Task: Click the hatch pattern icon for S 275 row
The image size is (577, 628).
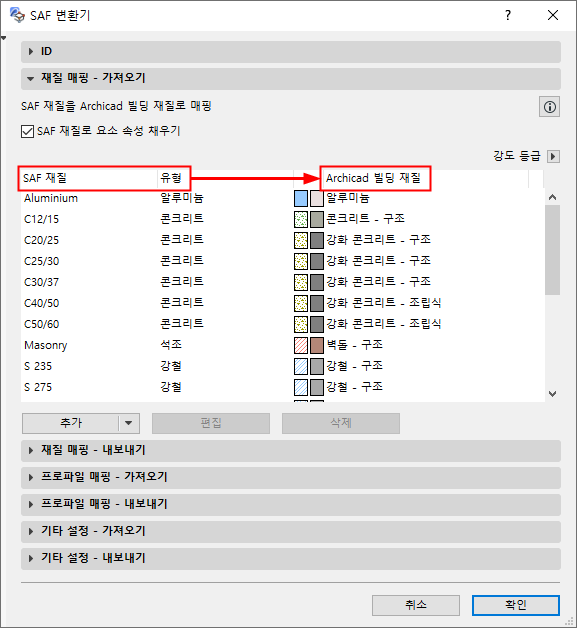Action: pyautogui.click(x=301, y=387)
